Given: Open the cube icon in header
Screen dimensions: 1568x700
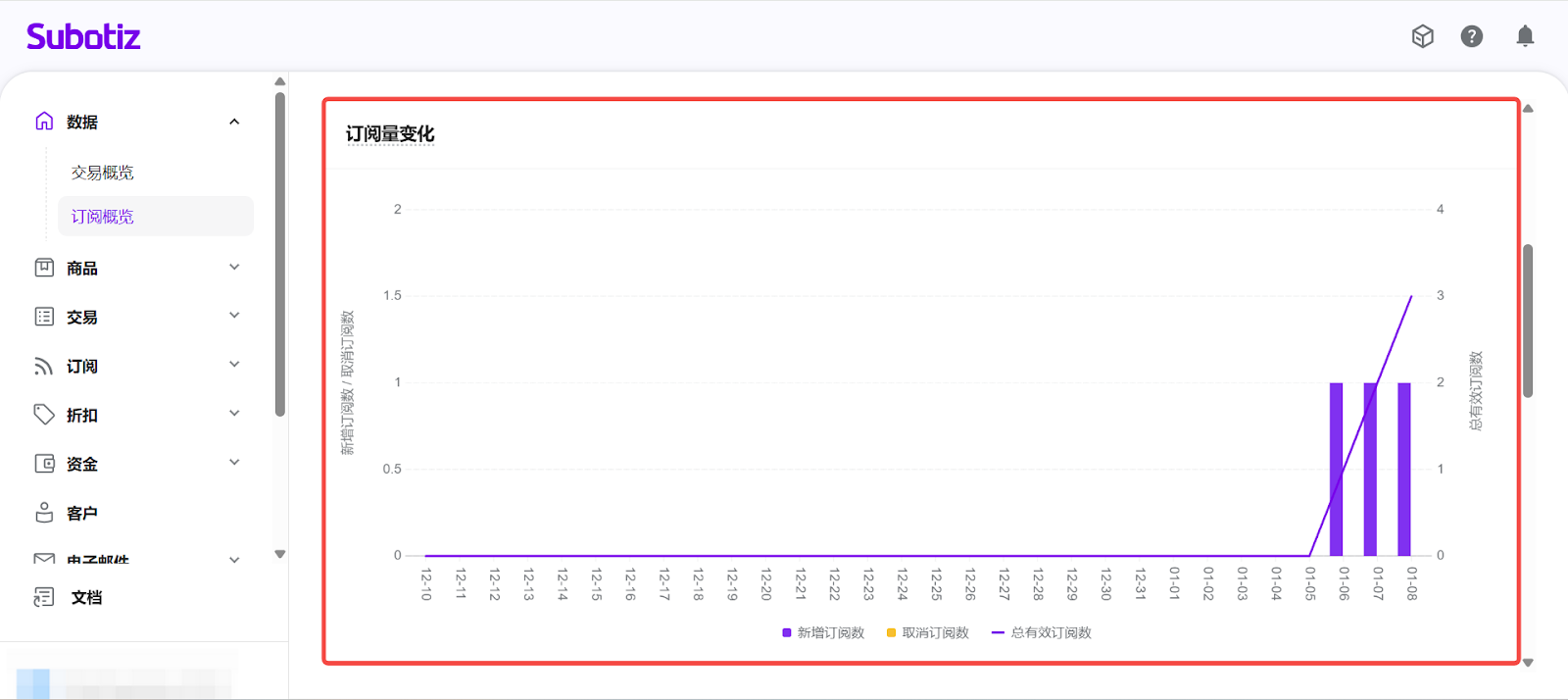Looking at the screenshot, I should pyautogui.click(x=1422, y=36).
